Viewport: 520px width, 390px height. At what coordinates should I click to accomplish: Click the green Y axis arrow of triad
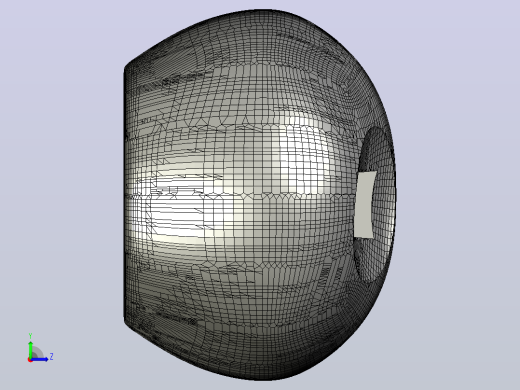point(31,349)
